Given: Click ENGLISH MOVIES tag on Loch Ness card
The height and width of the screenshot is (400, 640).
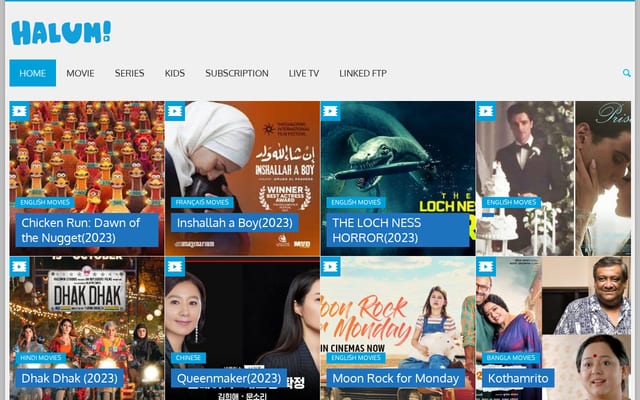Looking at the screenshot, I should pos(356,202).
